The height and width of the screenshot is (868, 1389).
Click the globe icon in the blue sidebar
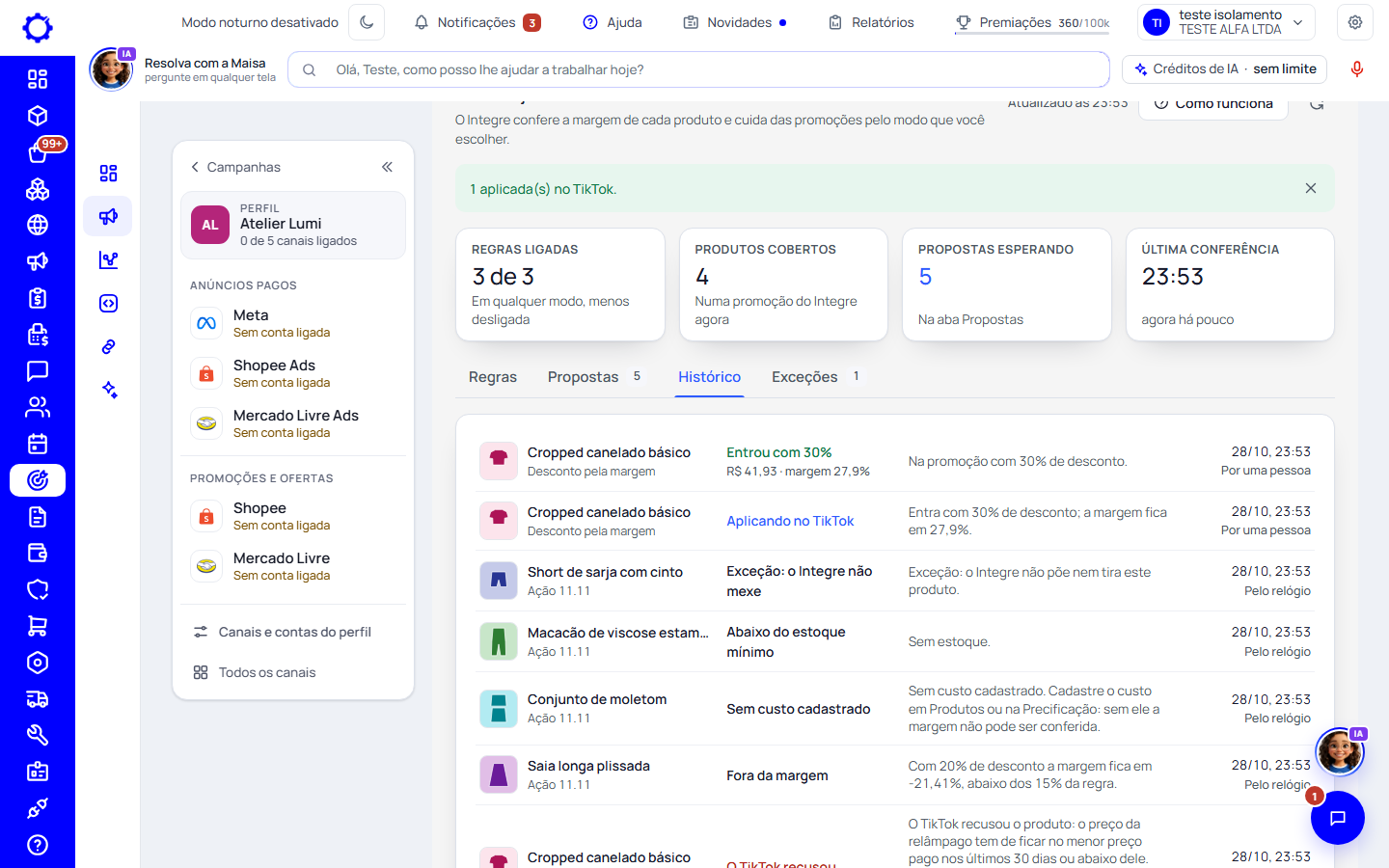38,225
